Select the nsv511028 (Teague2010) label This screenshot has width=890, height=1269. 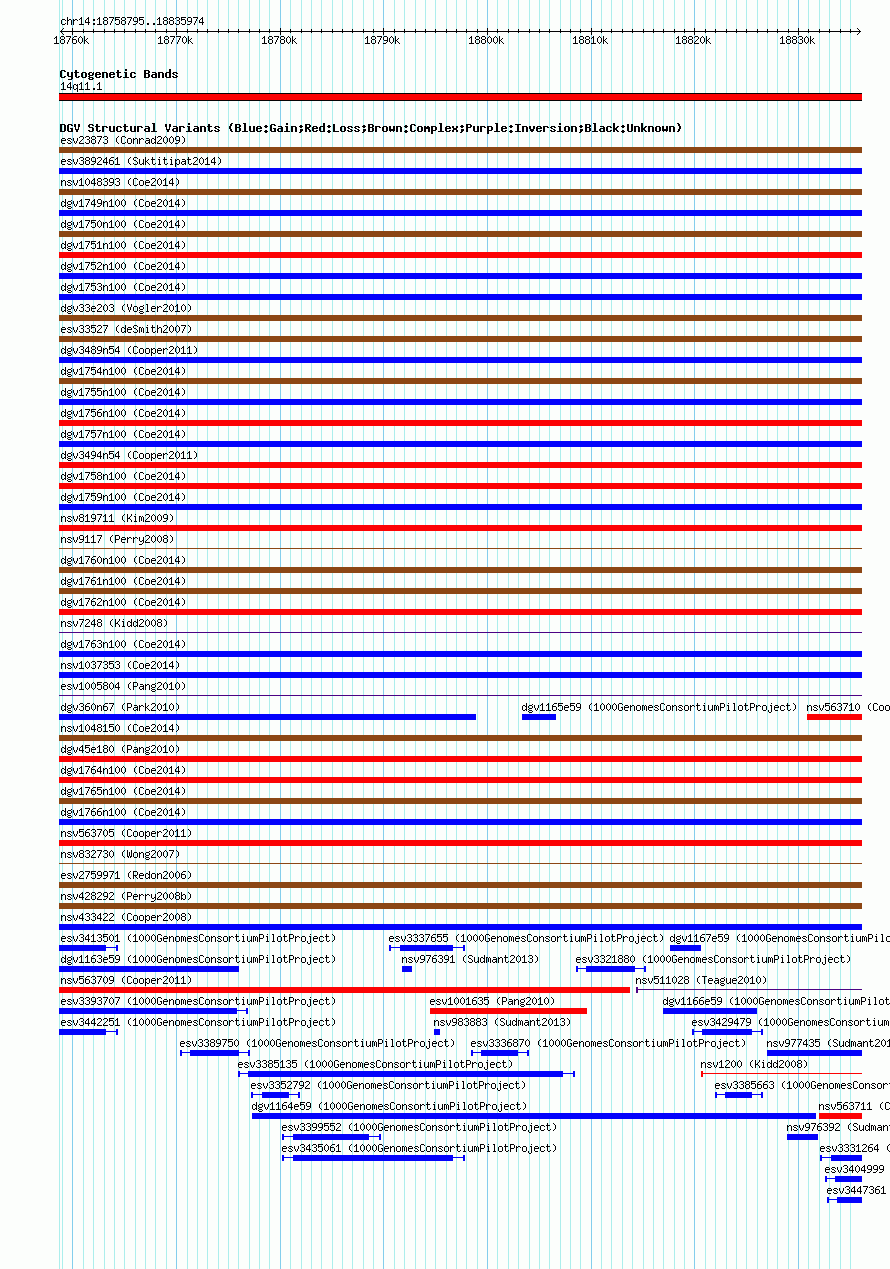tap(702, 980)
